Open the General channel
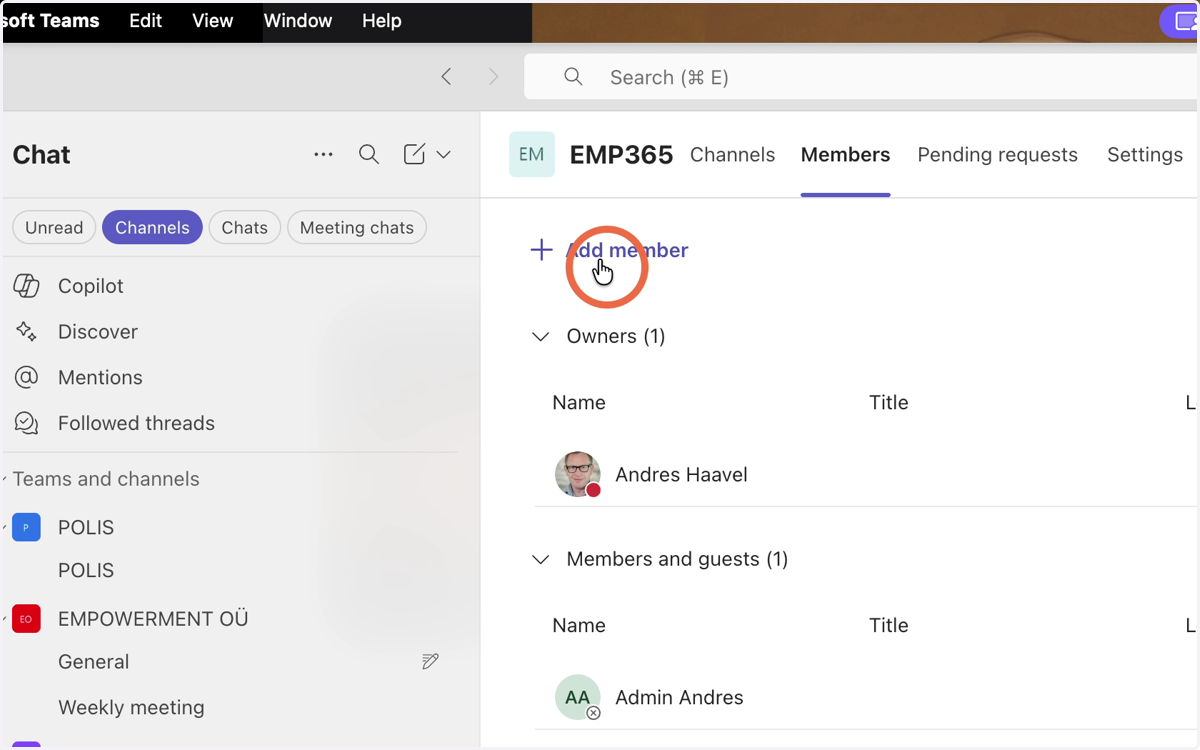1200x750 pixels. coord(94,662)
